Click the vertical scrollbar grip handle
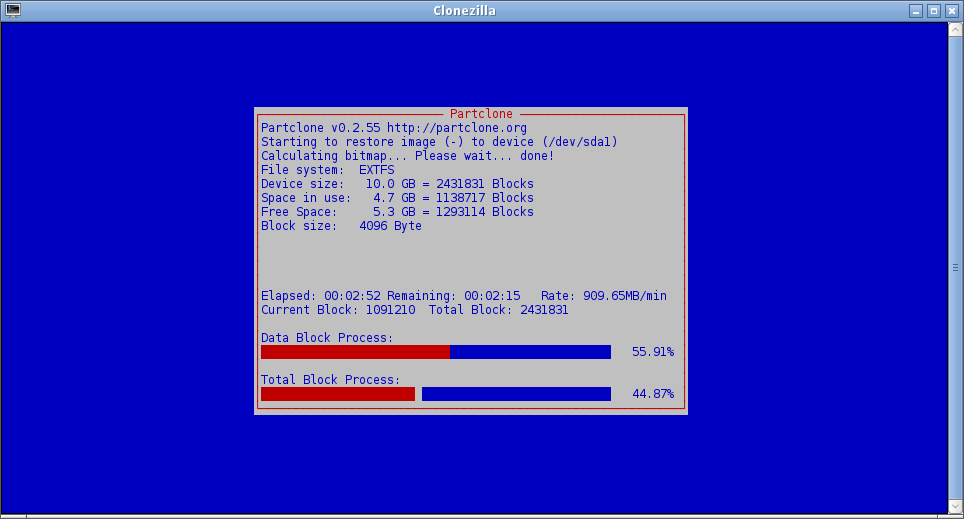The height and width of the screenshot is (519, 964). click(955, 267)
